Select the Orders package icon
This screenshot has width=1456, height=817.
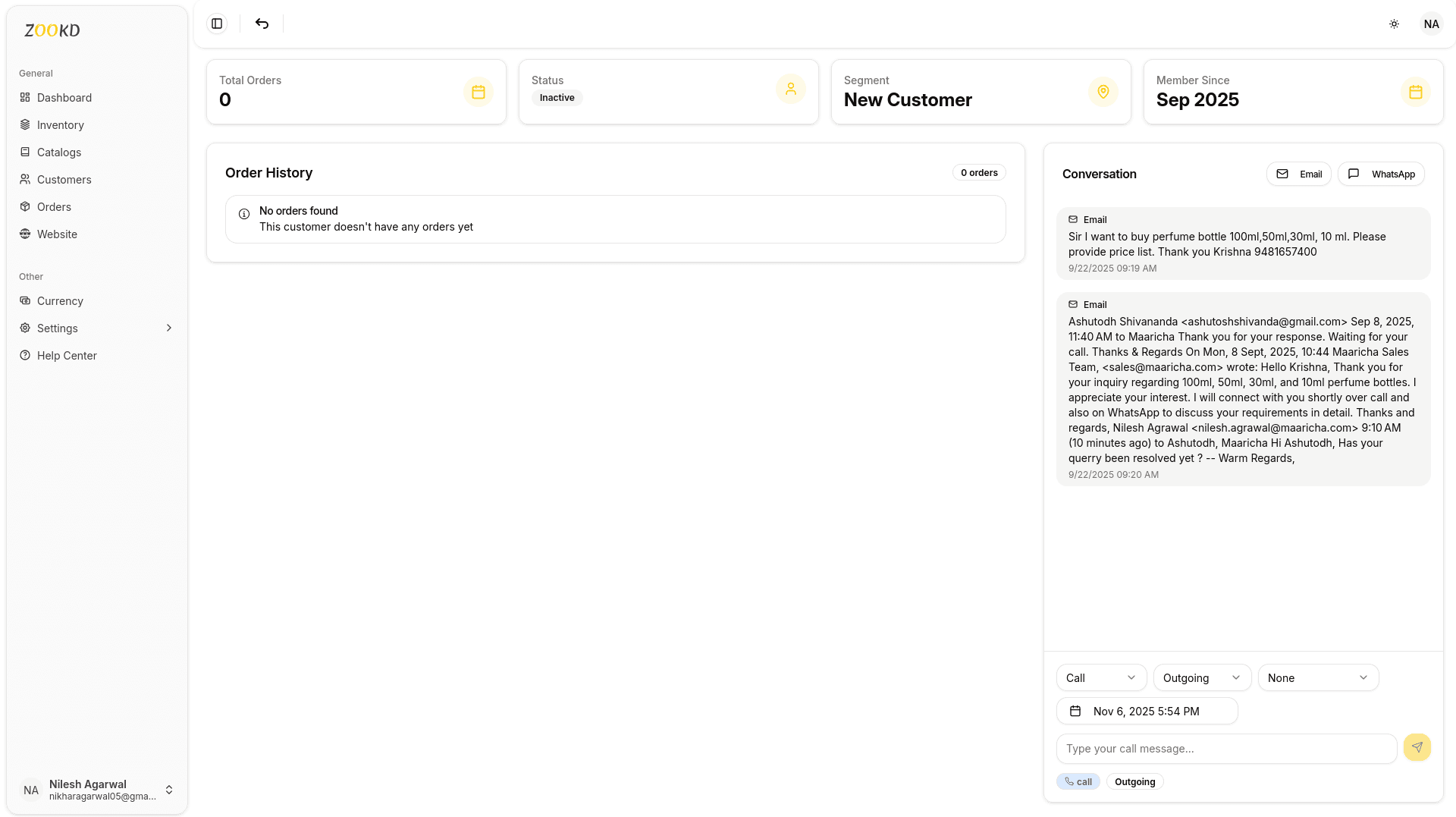[24, 207]
